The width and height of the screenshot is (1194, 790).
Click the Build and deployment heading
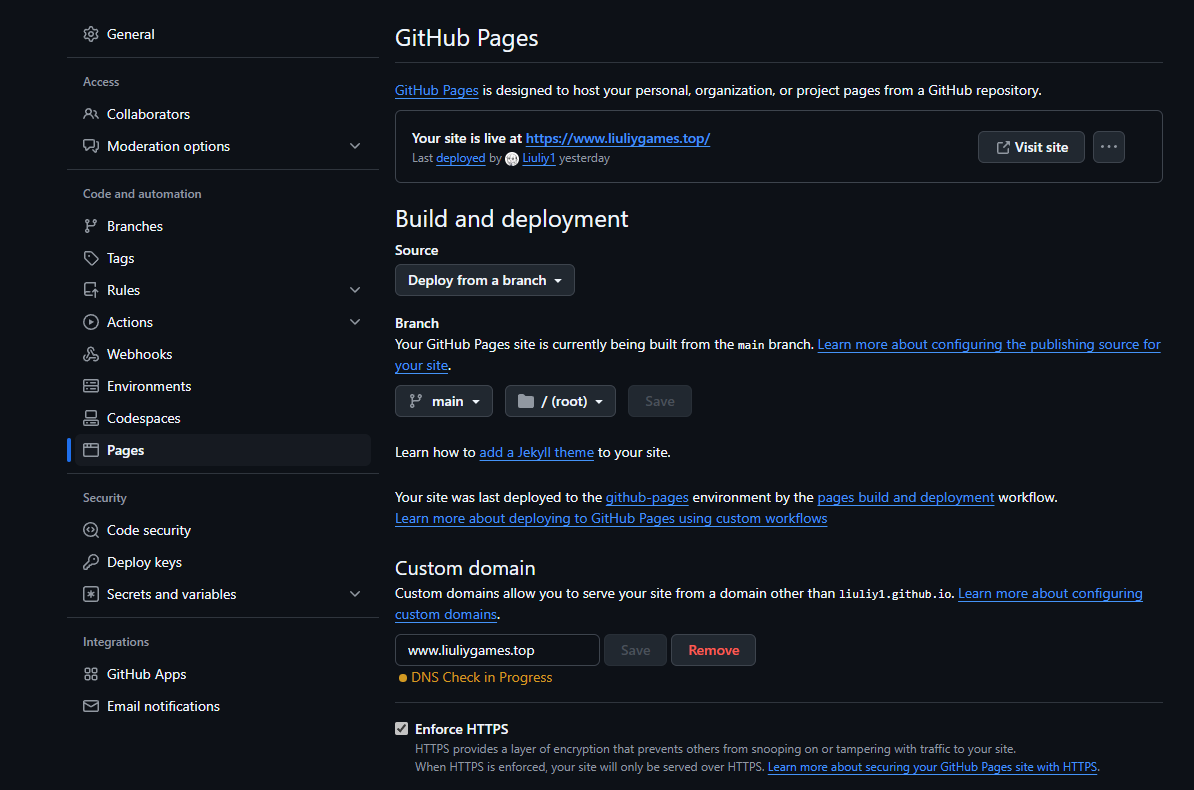click(512, 219)
